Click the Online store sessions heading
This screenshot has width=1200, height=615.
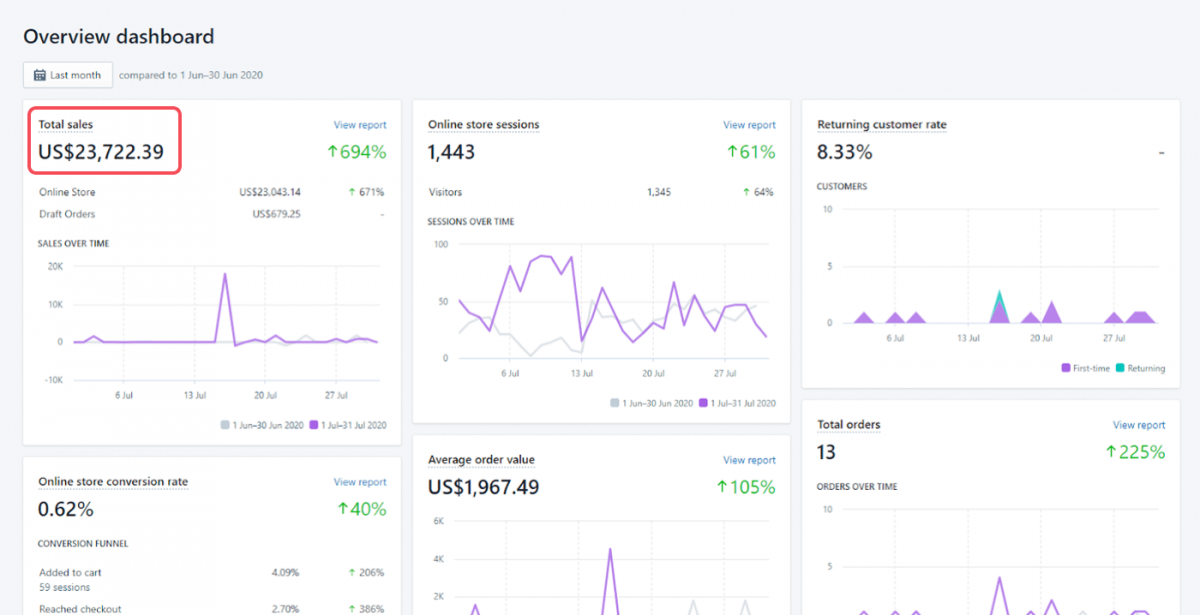pyautogui.click(x=483, y=125)
